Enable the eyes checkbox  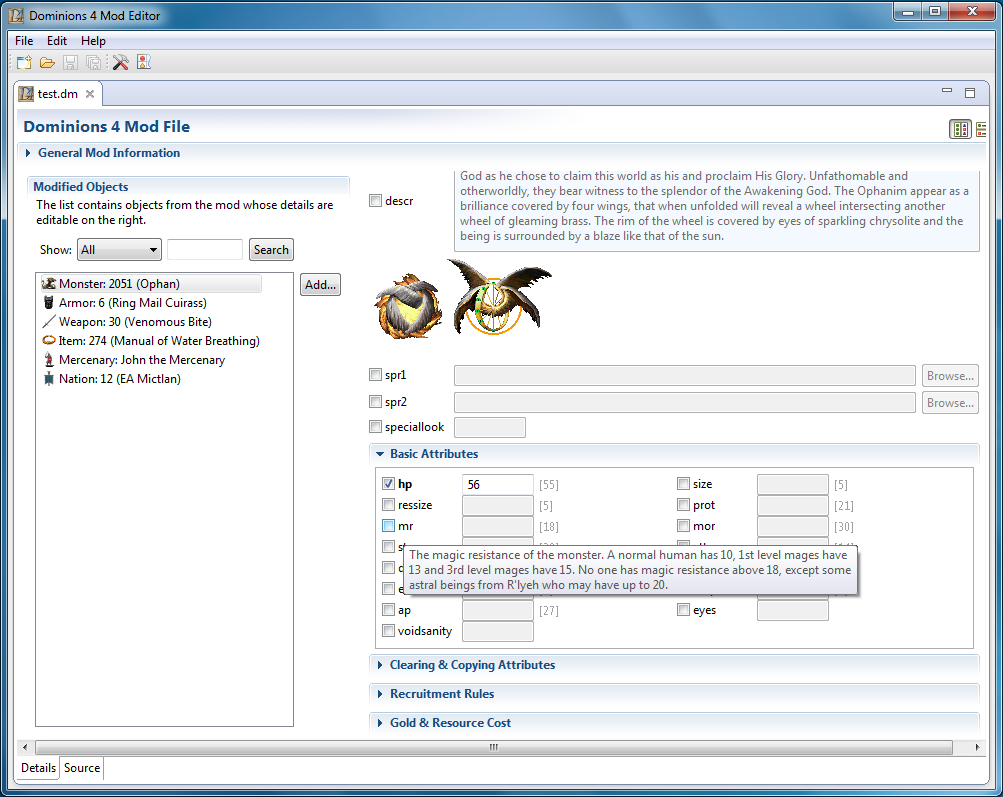click(x=683, y=610)
